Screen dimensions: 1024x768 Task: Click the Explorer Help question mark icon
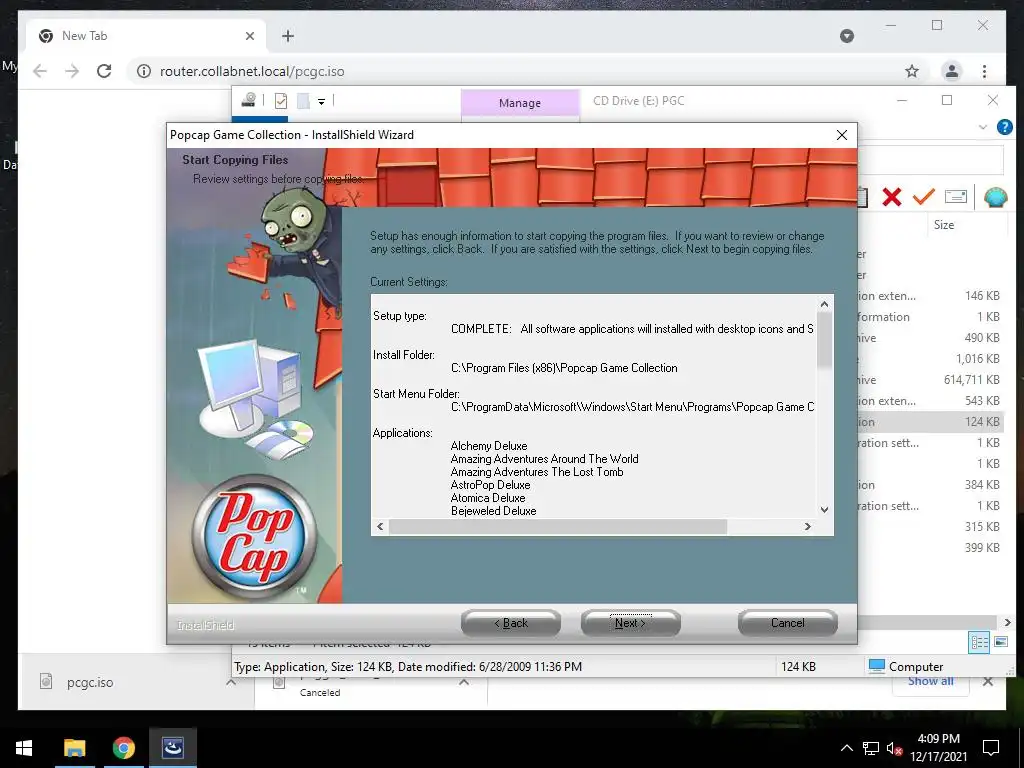click(x=1004, y=127)
